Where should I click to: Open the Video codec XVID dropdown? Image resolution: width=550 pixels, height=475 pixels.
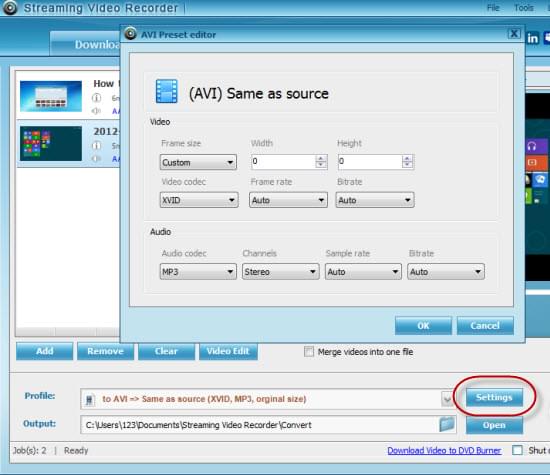(x=199, y=200)
